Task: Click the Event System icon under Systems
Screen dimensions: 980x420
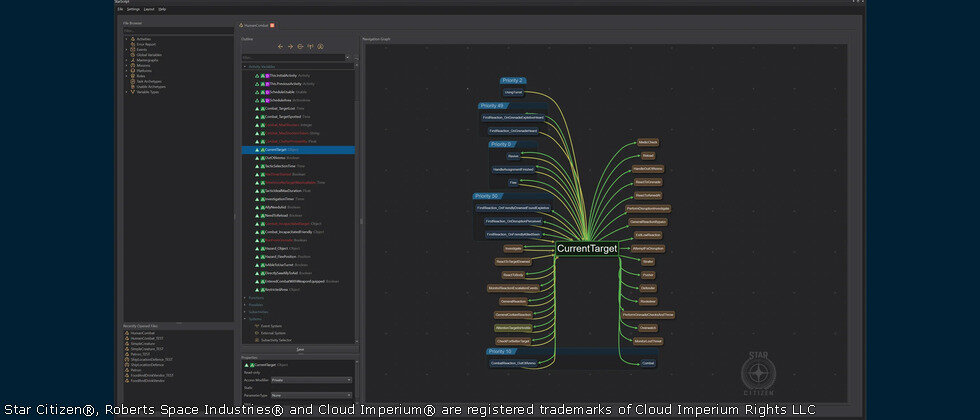Action: pyautogui.click(x=257, y=326)
